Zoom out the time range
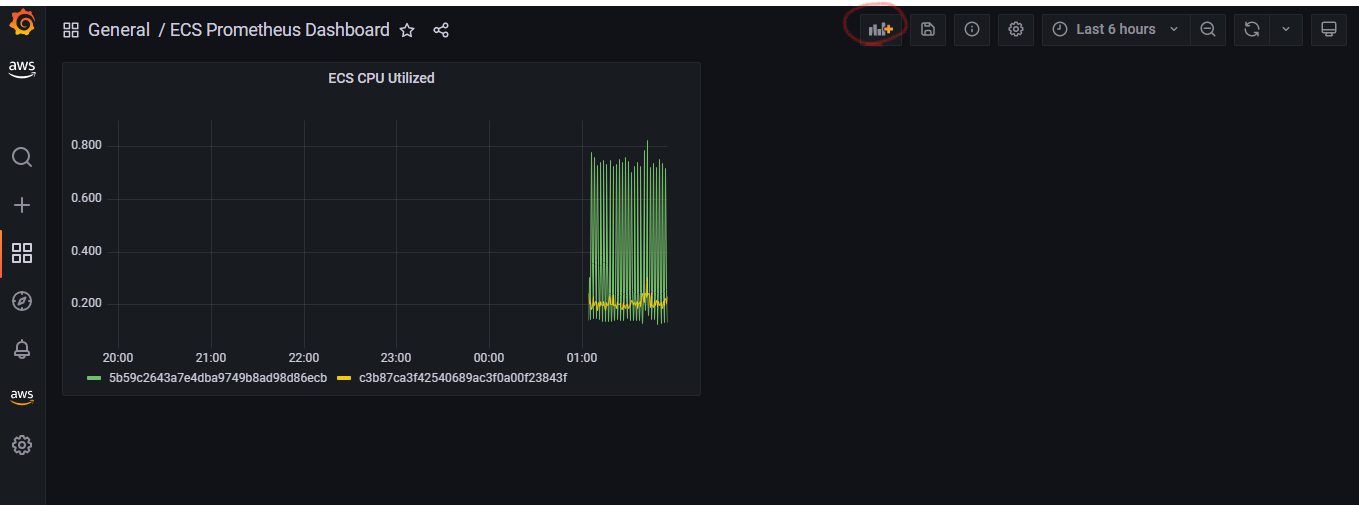Viewport: 1359px width, 505px height. click(x=1208, y=29)
